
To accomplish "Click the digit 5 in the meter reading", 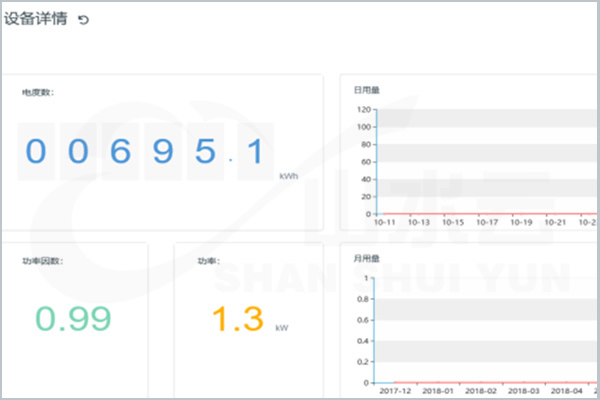I will point(205,152).
